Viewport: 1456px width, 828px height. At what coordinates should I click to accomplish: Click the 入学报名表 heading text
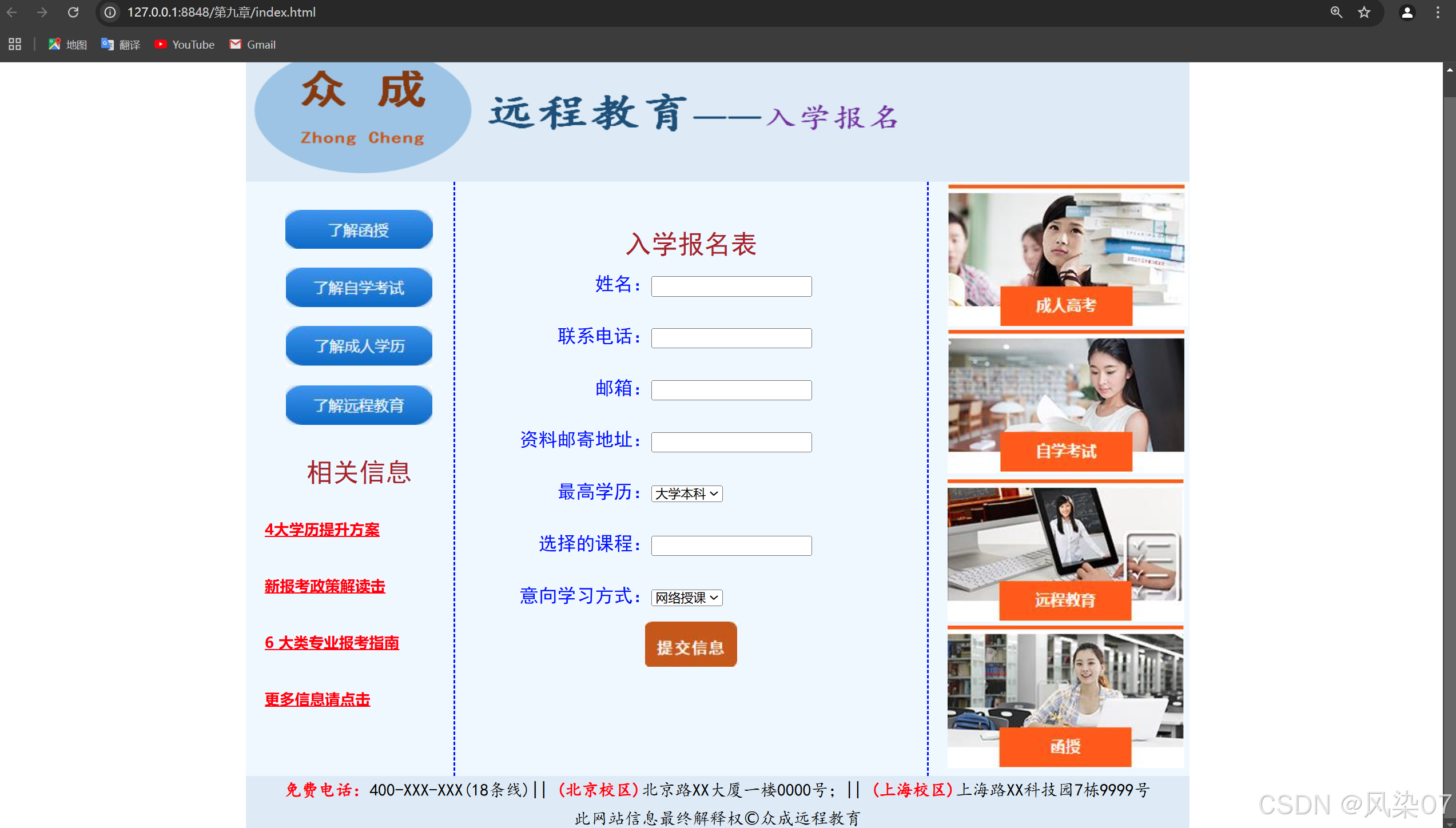[x=691, y=244]
